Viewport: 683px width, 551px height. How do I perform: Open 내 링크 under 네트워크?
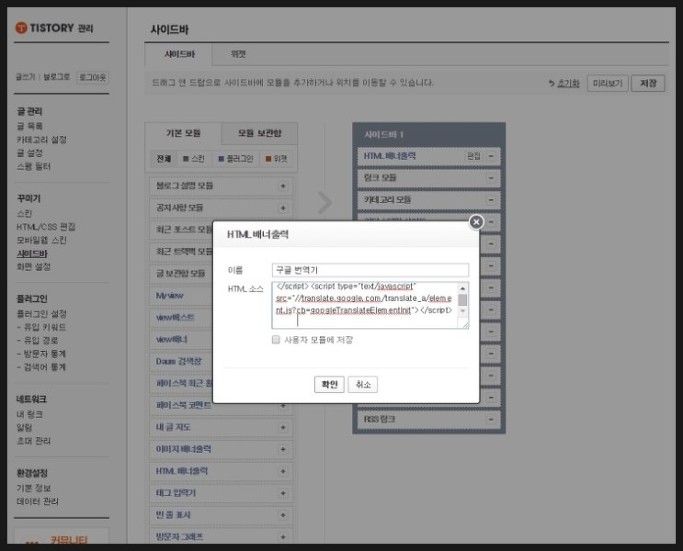tap(30, 414)
